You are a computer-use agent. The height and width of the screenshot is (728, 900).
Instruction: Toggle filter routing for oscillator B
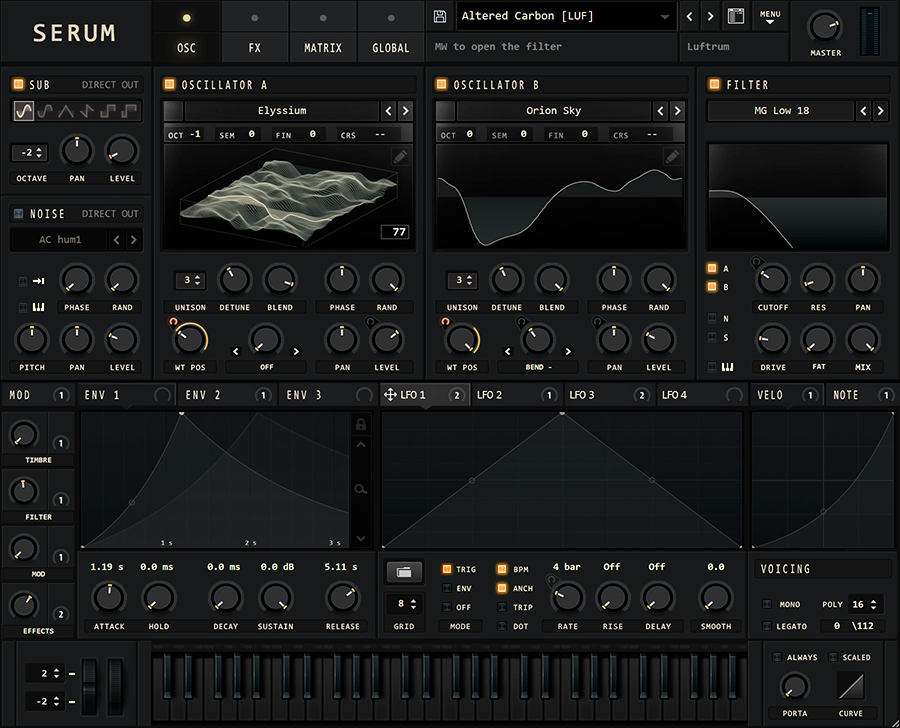tap(712, 286)
